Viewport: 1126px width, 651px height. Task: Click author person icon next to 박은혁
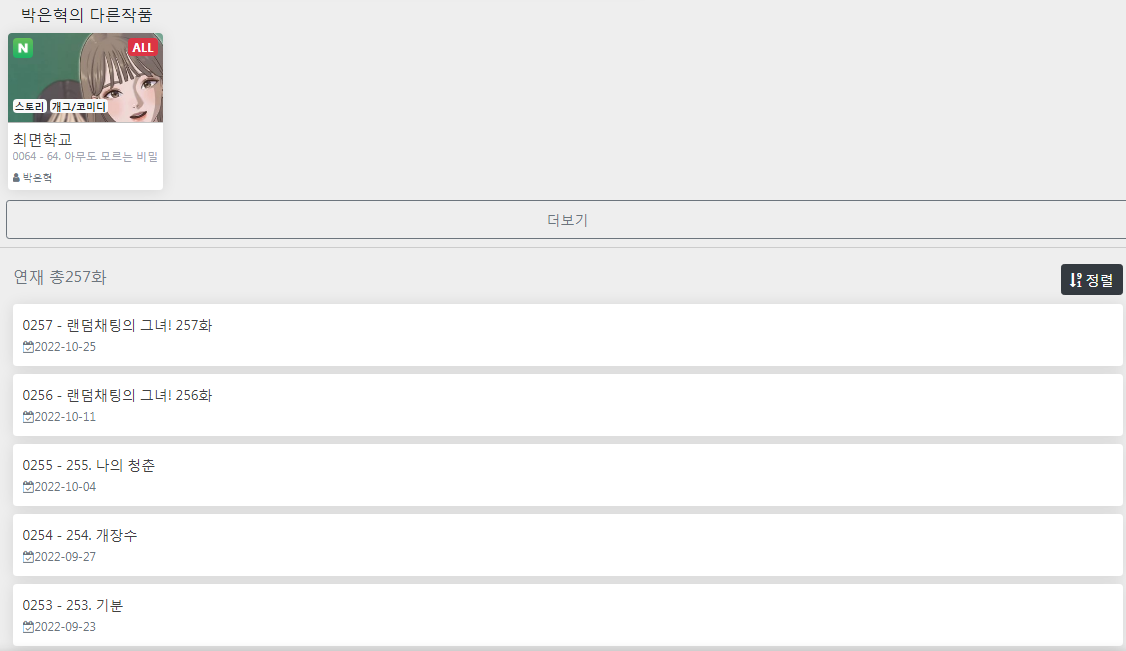coord(17,177)
